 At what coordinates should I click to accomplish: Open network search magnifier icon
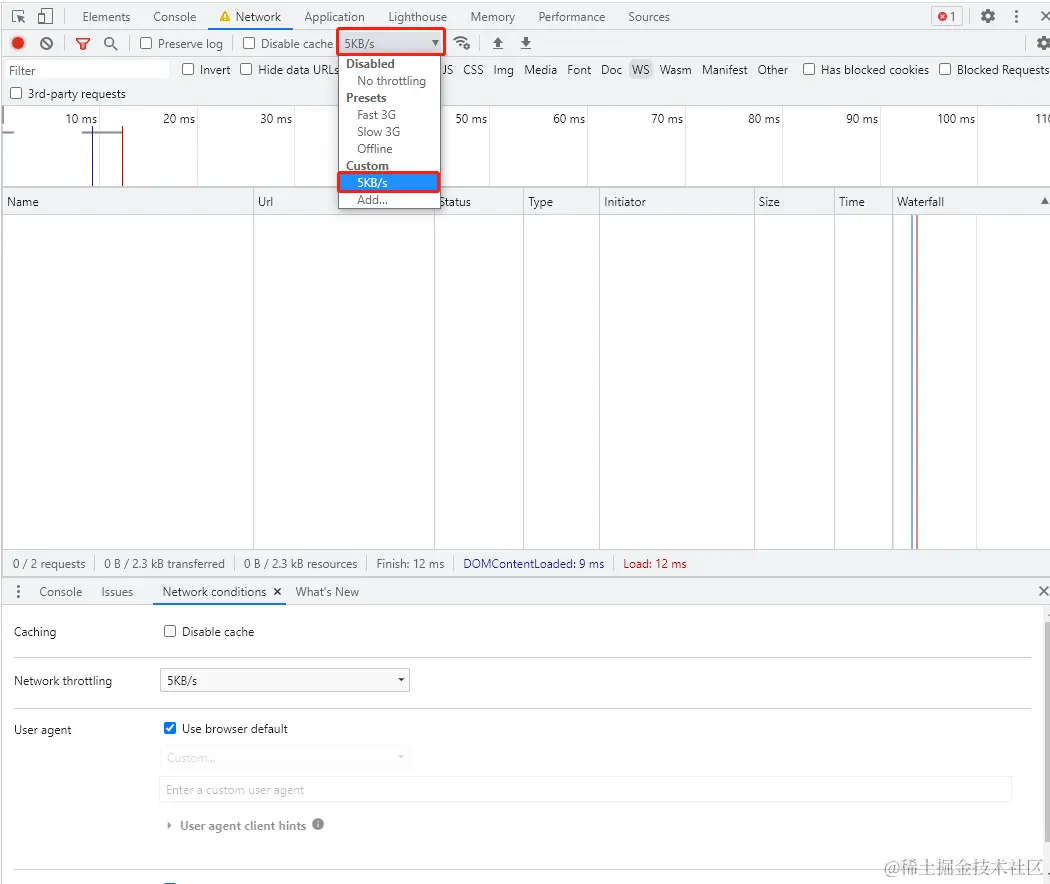click(110, 44)
